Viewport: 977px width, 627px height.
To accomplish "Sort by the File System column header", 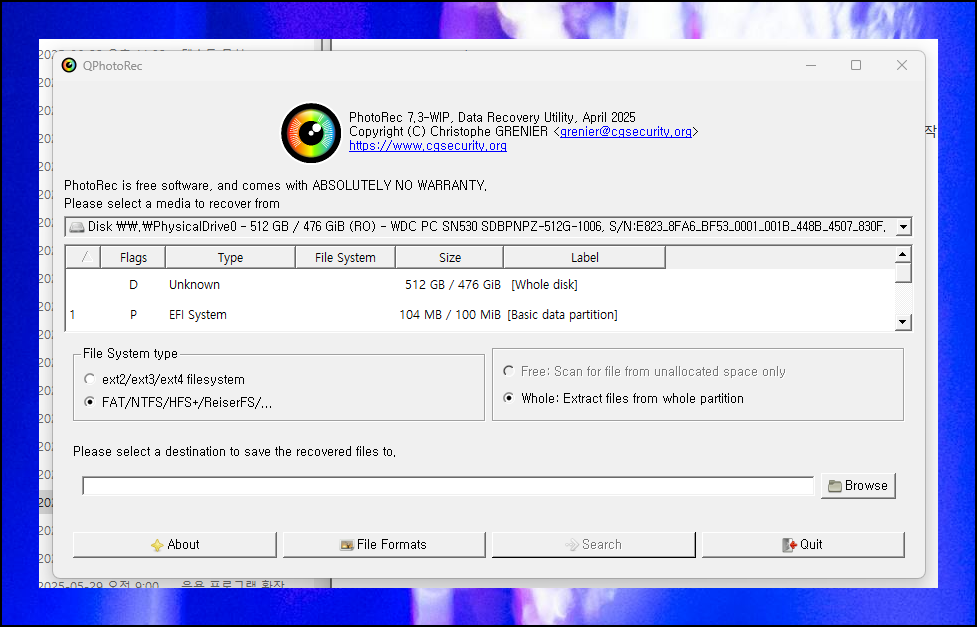I will pyautogui.click(x=345, y=257).
